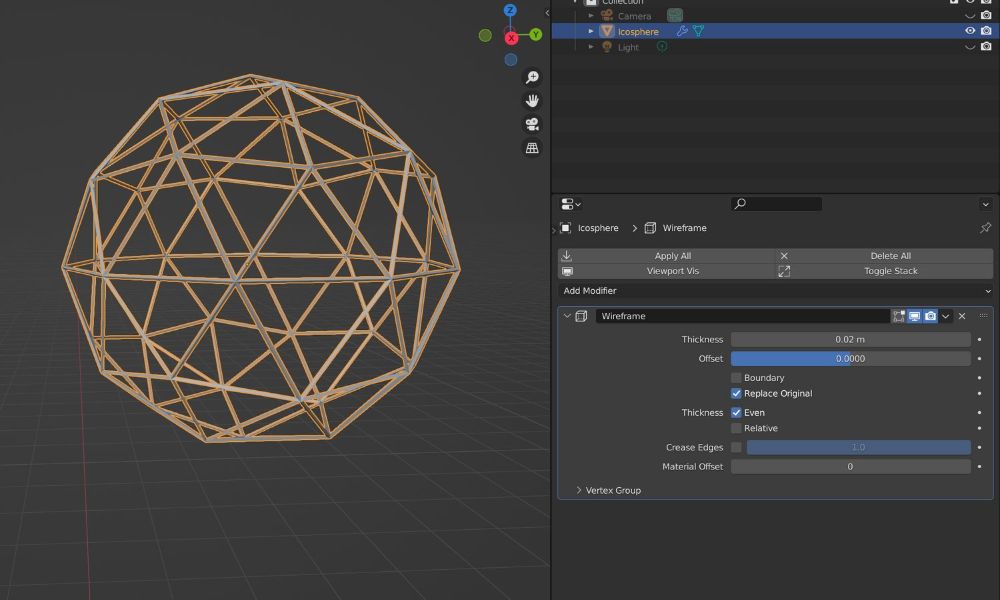1000x600 pixels.
Task: Click the wrench modifier icon beside Icosphere
Action: pos(682,31)
